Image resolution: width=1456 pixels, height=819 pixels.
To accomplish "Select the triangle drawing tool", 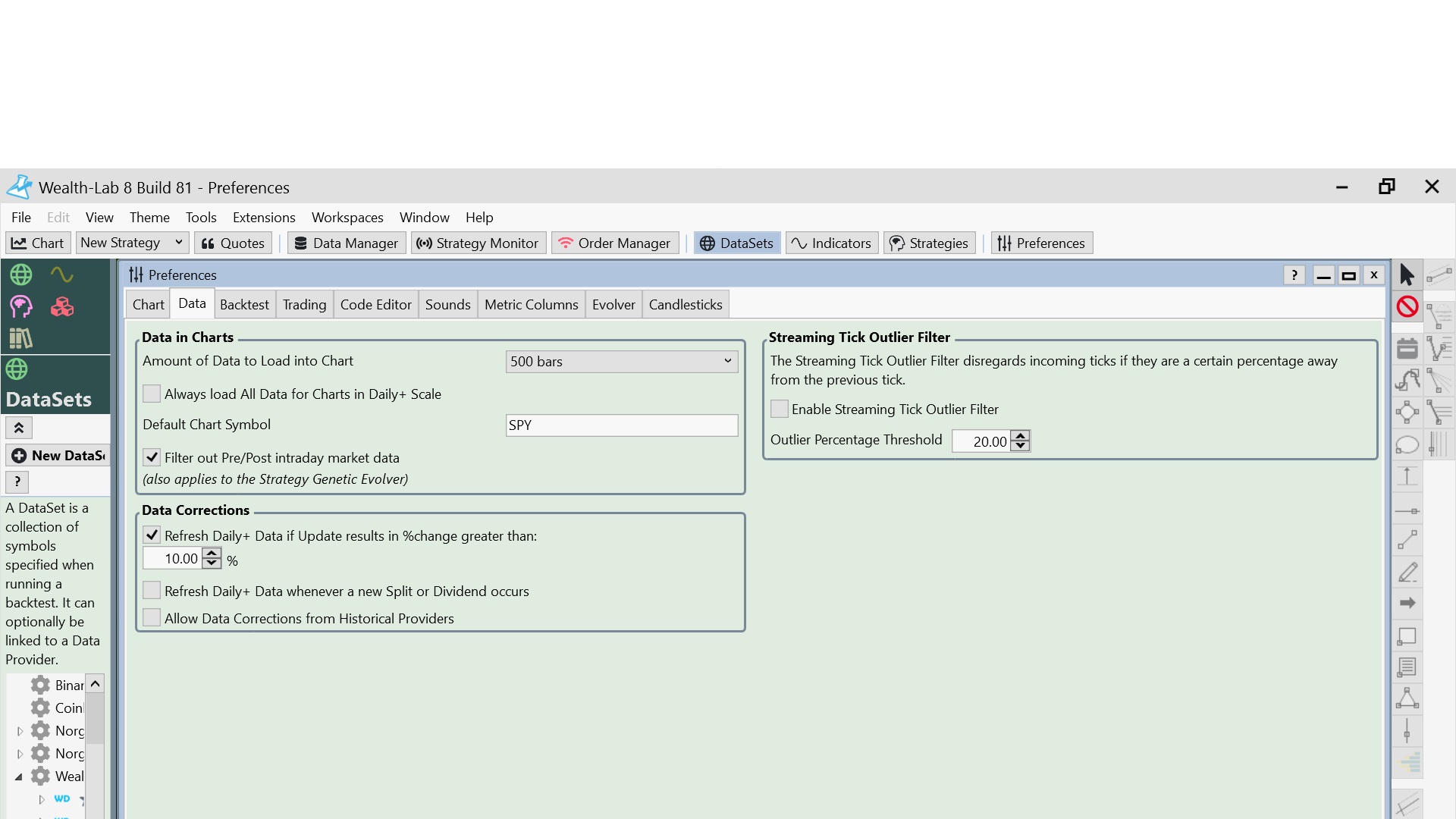I will point(1407,698).
